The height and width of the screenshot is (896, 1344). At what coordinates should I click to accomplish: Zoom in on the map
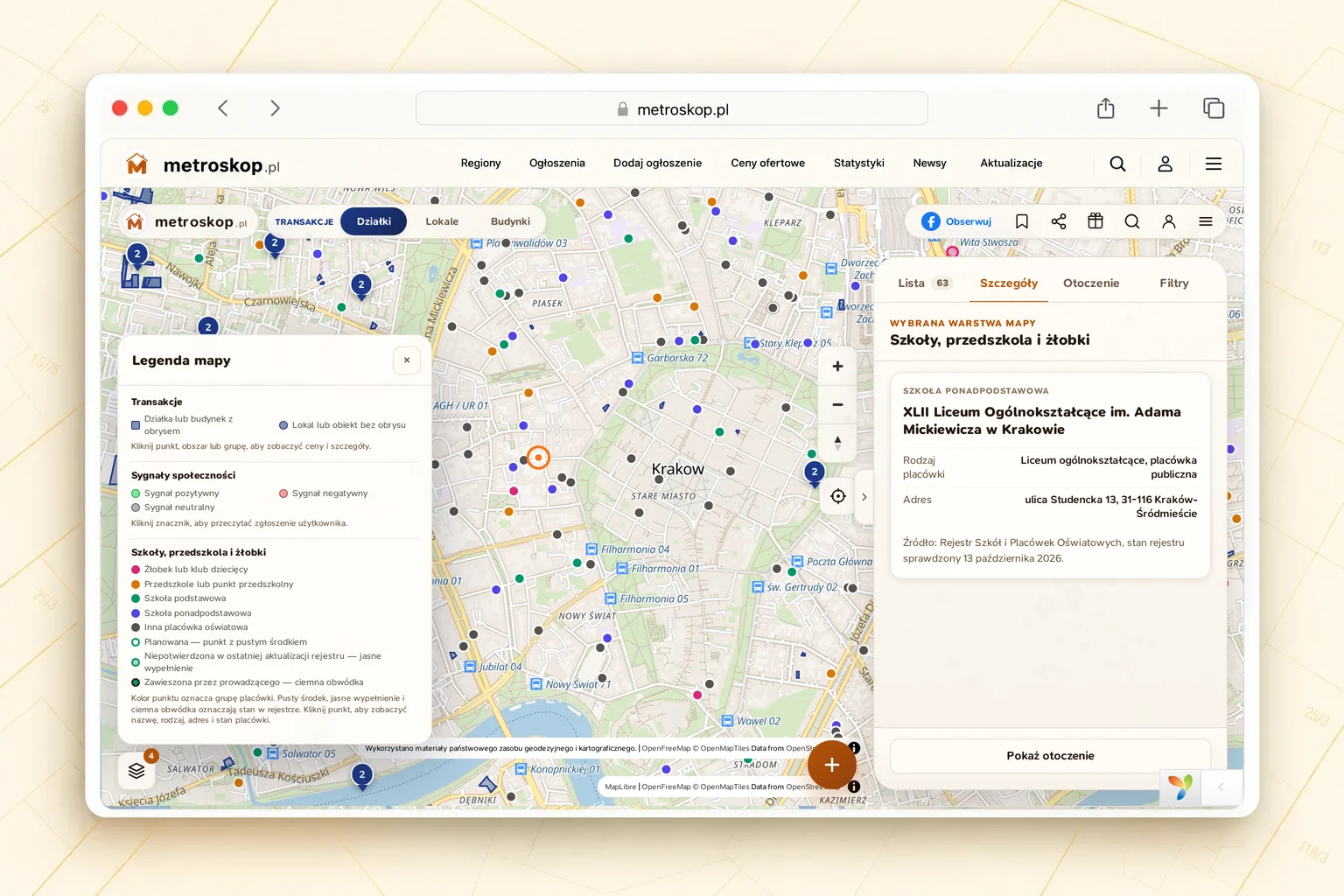[x=837, y=367]
